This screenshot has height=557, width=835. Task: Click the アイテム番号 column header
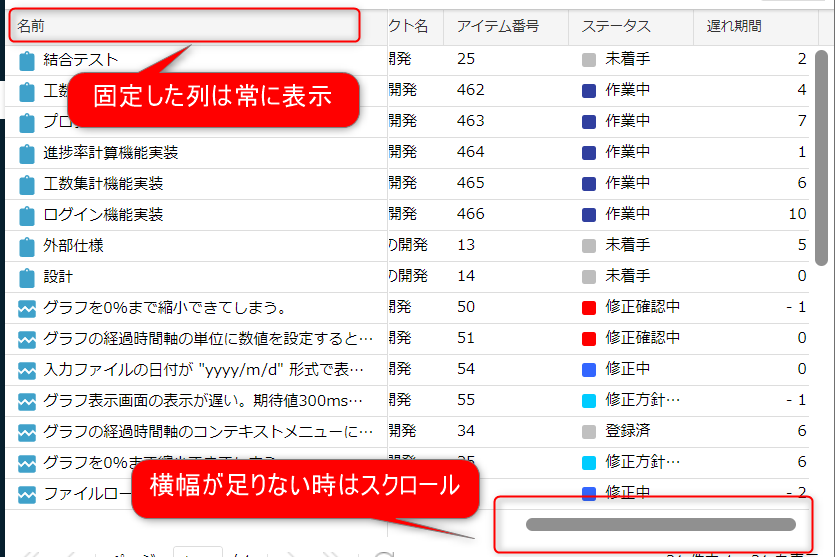click(x=498, y=26)
